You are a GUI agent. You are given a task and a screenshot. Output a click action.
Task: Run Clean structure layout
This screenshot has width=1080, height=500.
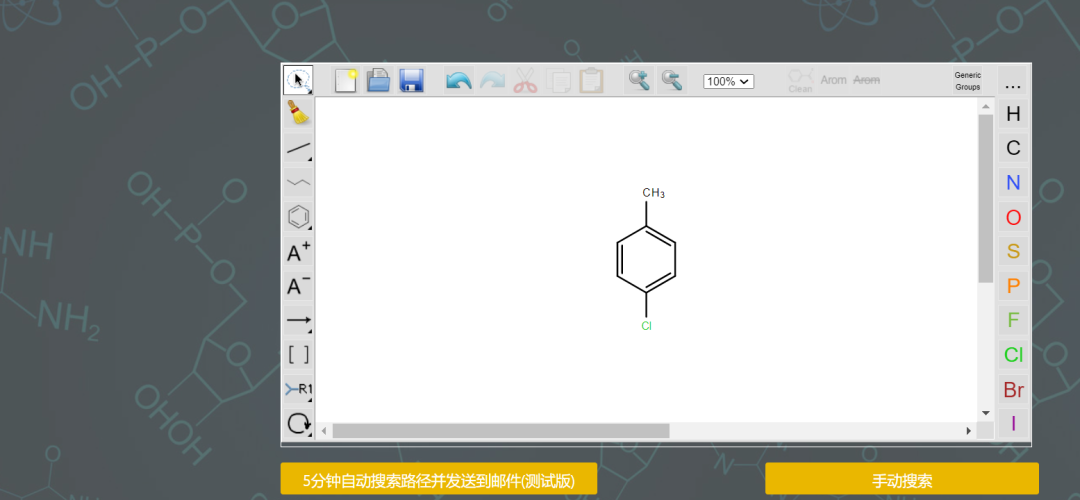pos(800,80)
